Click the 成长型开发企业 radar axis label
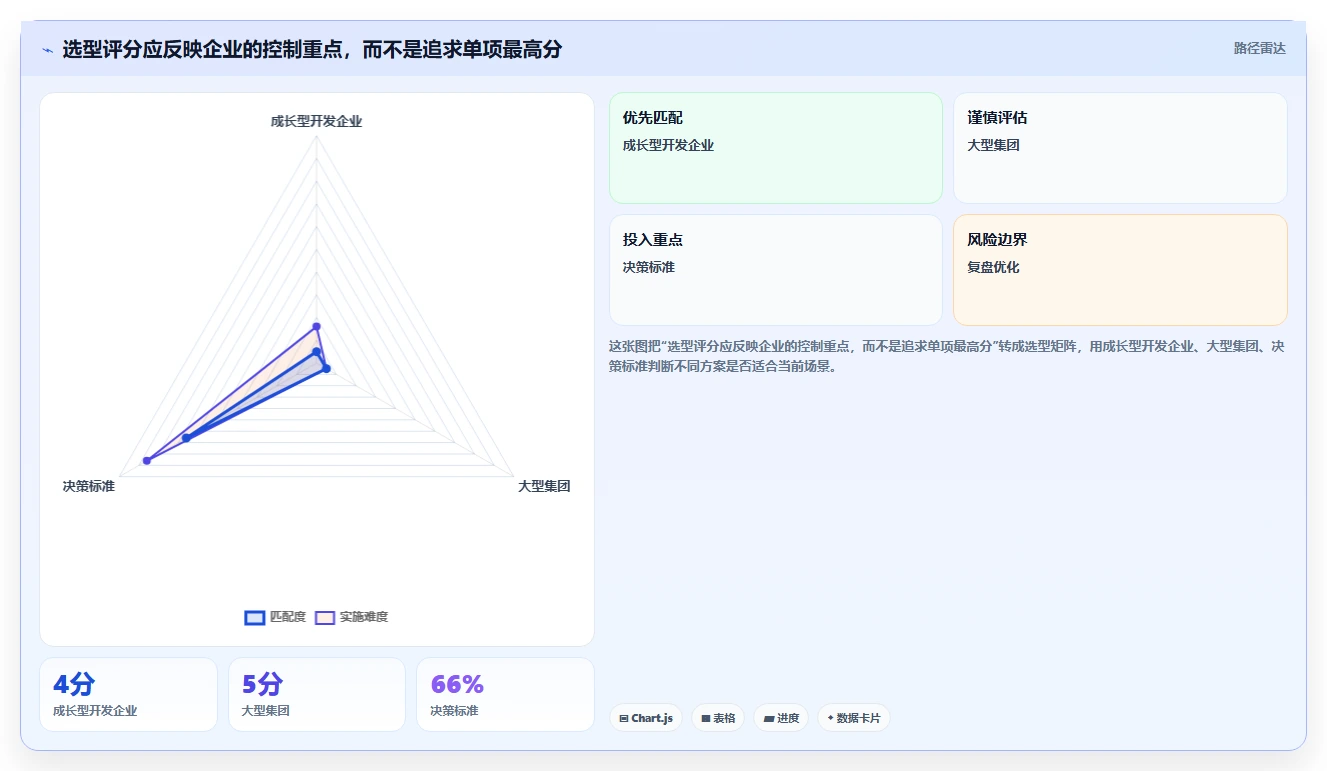Viewport: 1327px width, 771px height. 316,121
